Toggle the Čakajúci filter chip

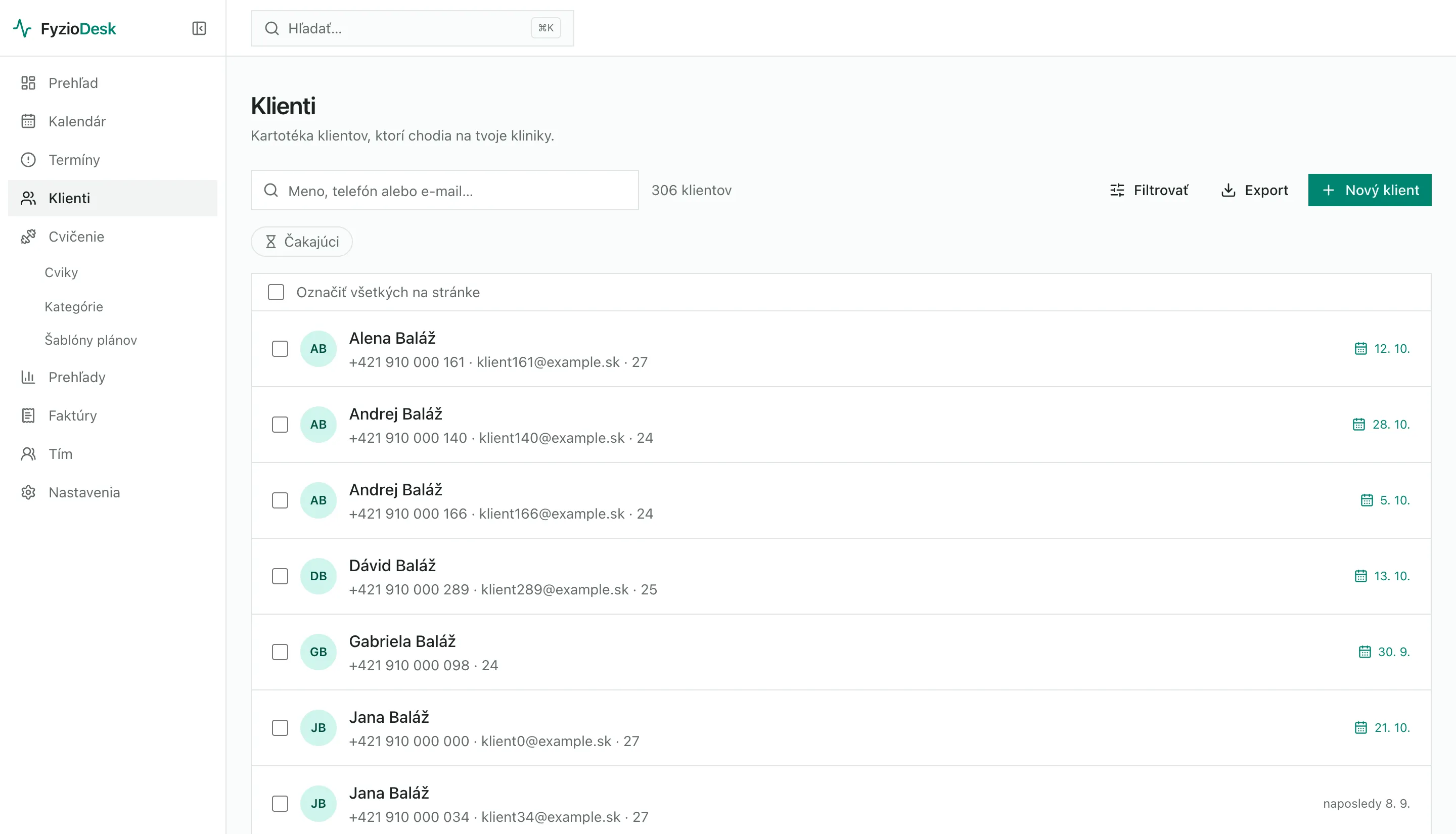pyautogui.click(x=302, y=242)
